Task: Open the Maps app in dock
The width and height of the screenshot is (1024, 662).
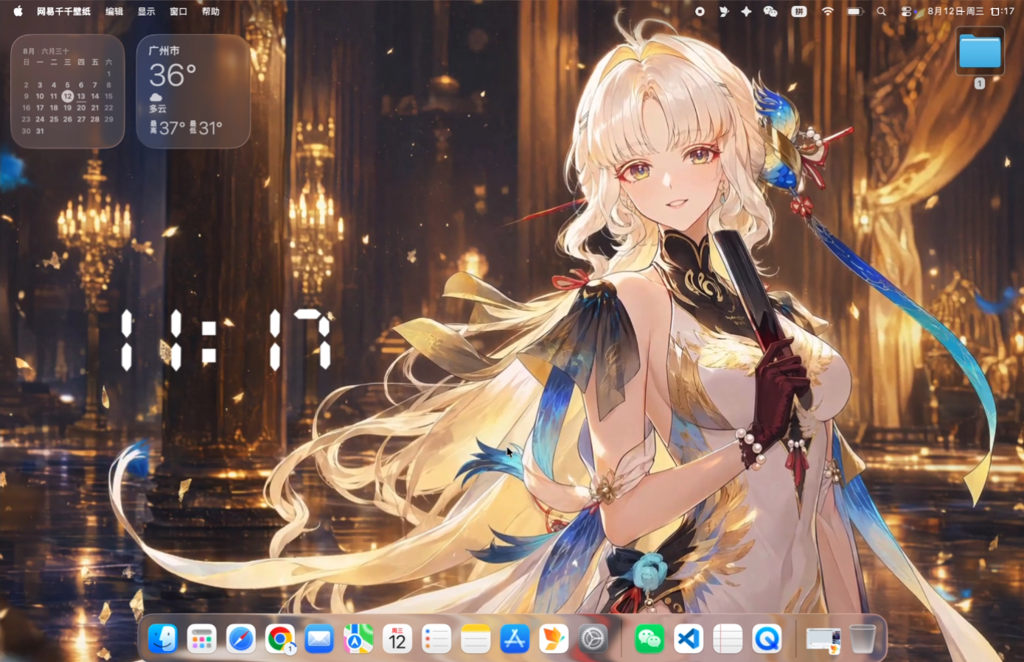Action: 358,638
